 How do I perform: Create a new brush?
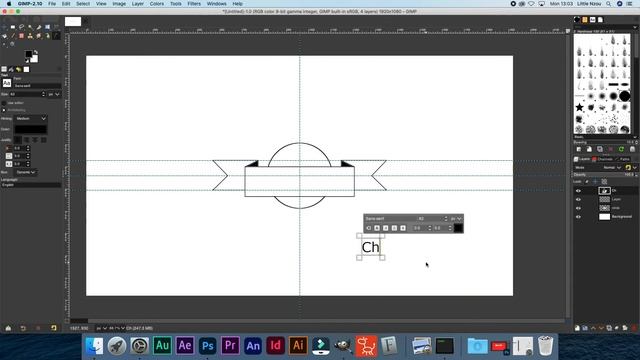coord(589,149)
